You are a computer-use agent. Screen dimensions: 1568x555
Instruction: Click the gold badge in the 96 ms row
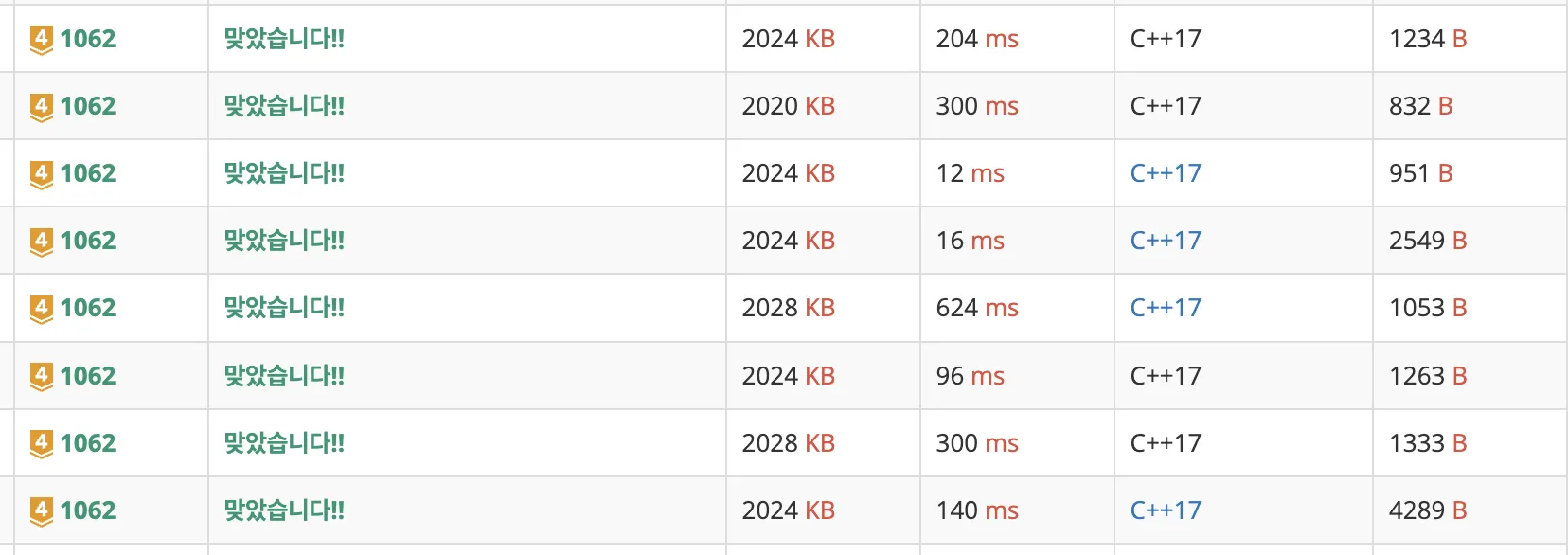[x=41, y=377]
